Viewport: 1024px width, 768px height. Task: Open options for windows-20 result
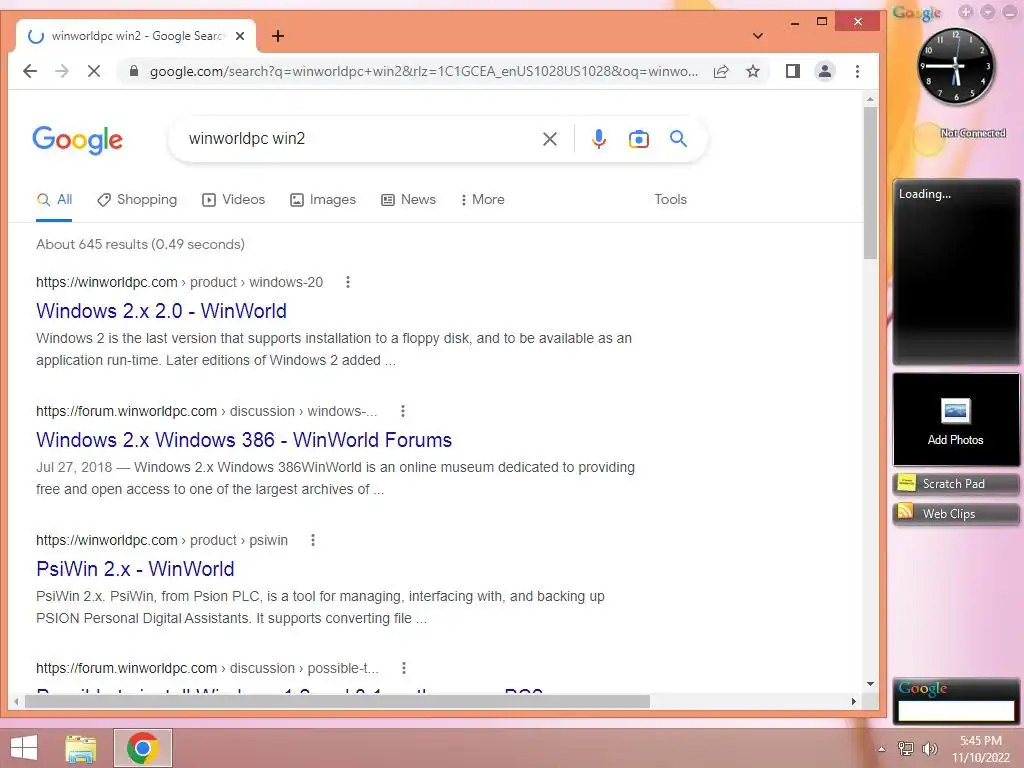[347, 282]
